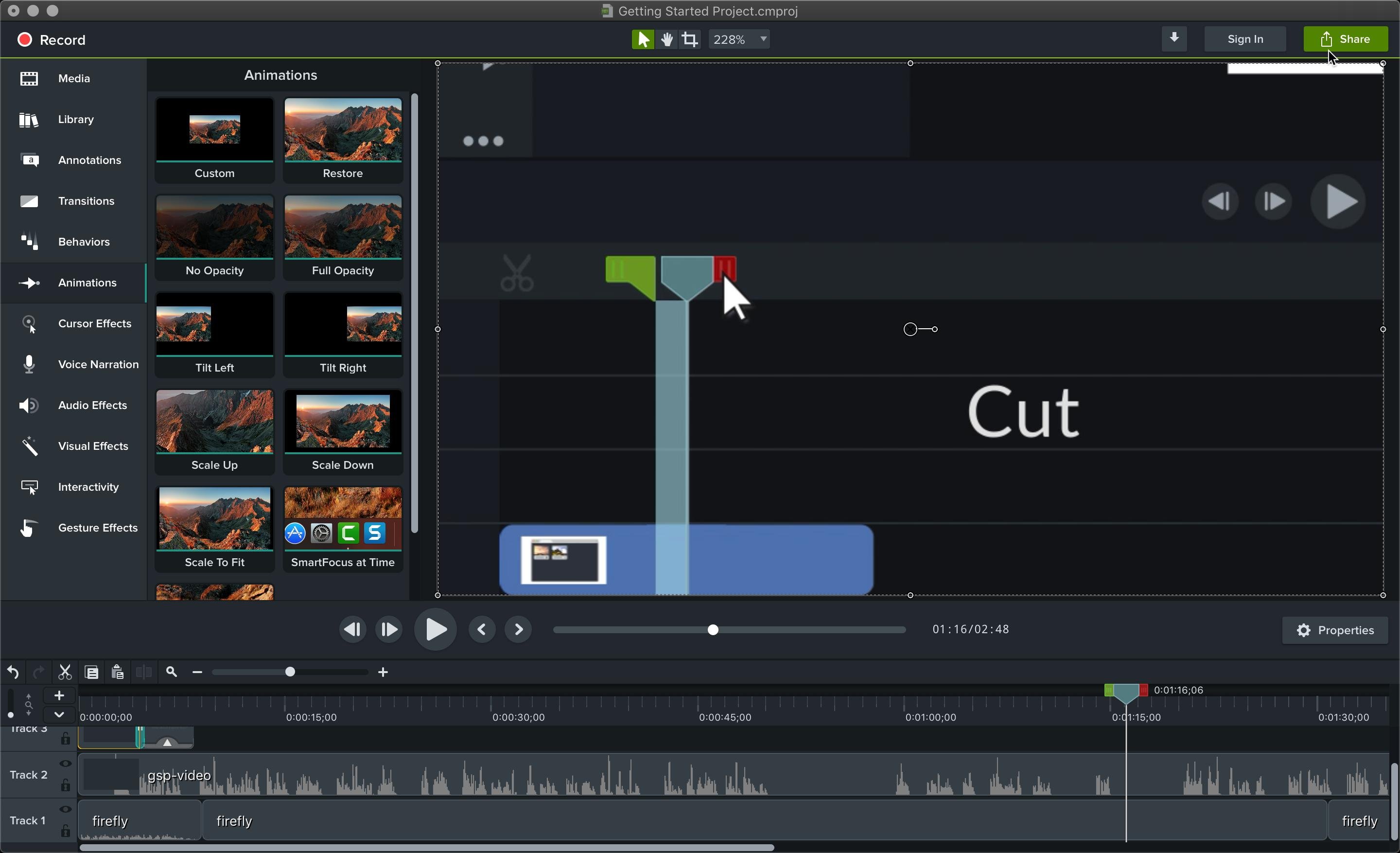
Task: Toggle Track 1 visibility eye icon
Action: click(x=65, y=809)
